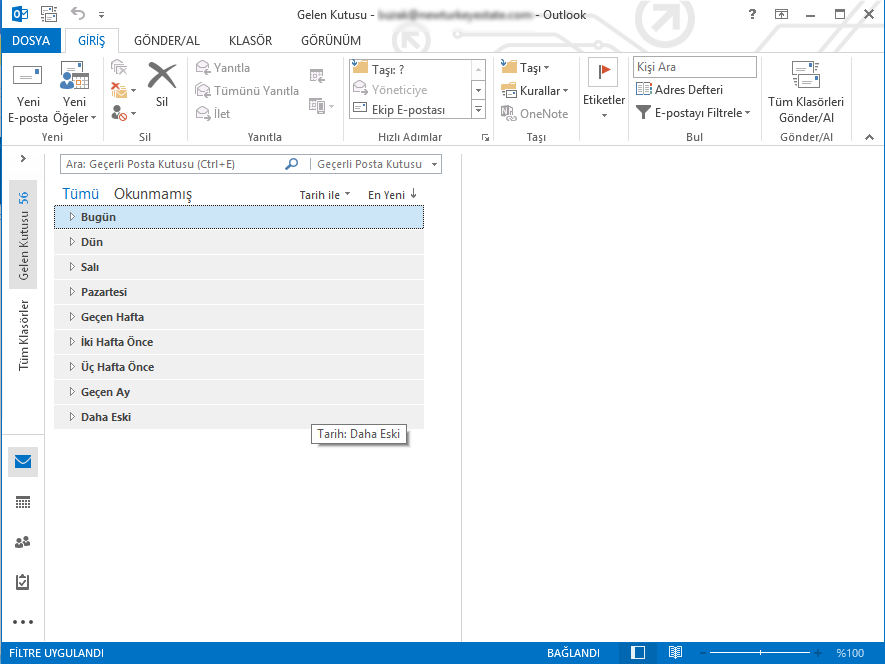Open the Calendar view icon
Image resolution: width=885 pixels, height=664 pixels.
tap(23, 503)
